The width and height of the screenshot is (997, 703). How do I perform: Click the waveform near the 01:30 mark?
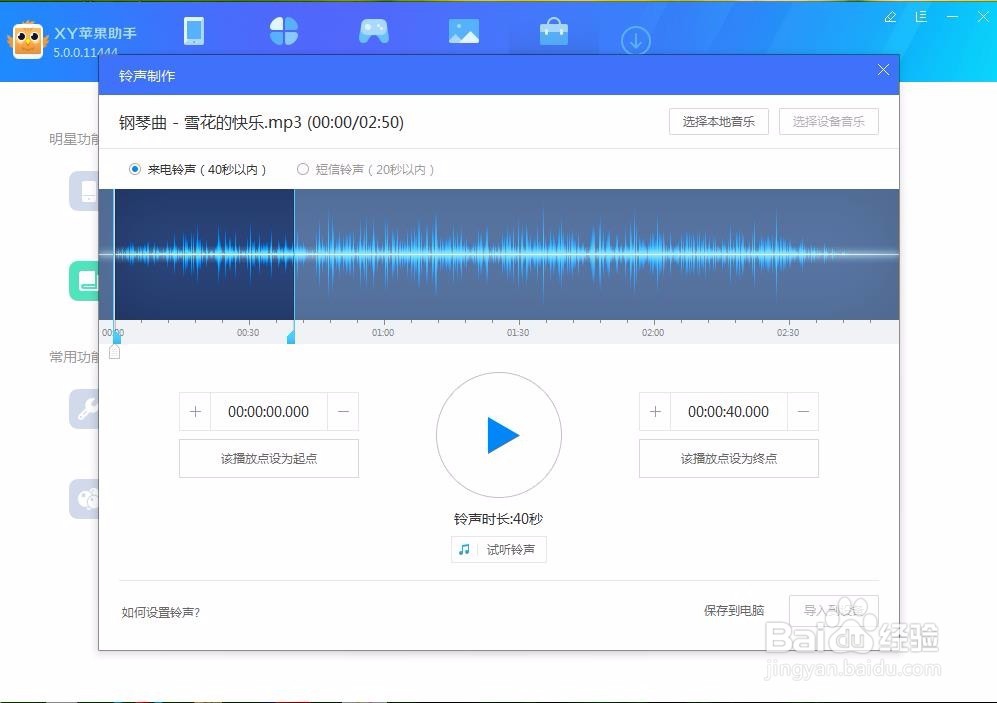click(x=518, y=254)
